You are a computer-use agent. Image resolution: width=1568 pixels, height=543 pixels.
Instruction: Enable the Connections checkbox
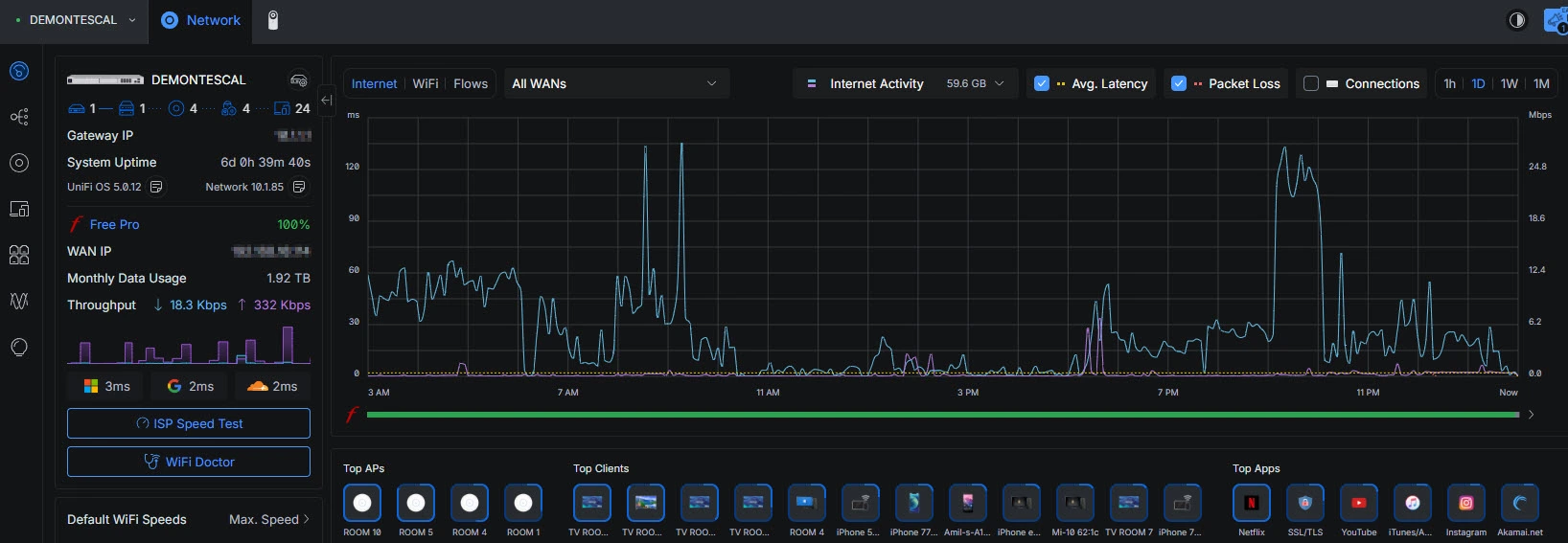tap(1311, 83)
